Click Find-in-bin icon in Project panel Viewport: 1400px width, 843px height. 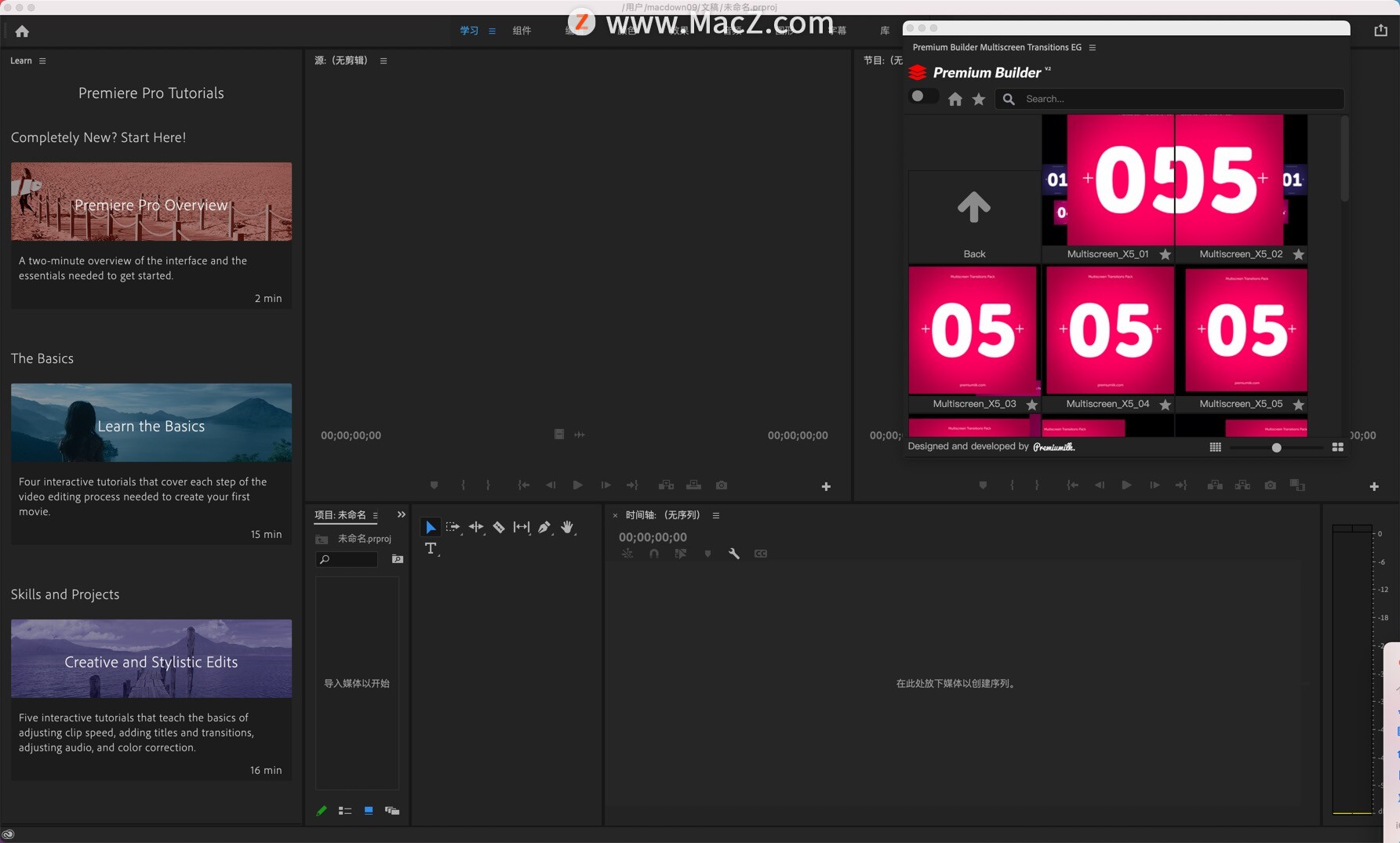398,559
